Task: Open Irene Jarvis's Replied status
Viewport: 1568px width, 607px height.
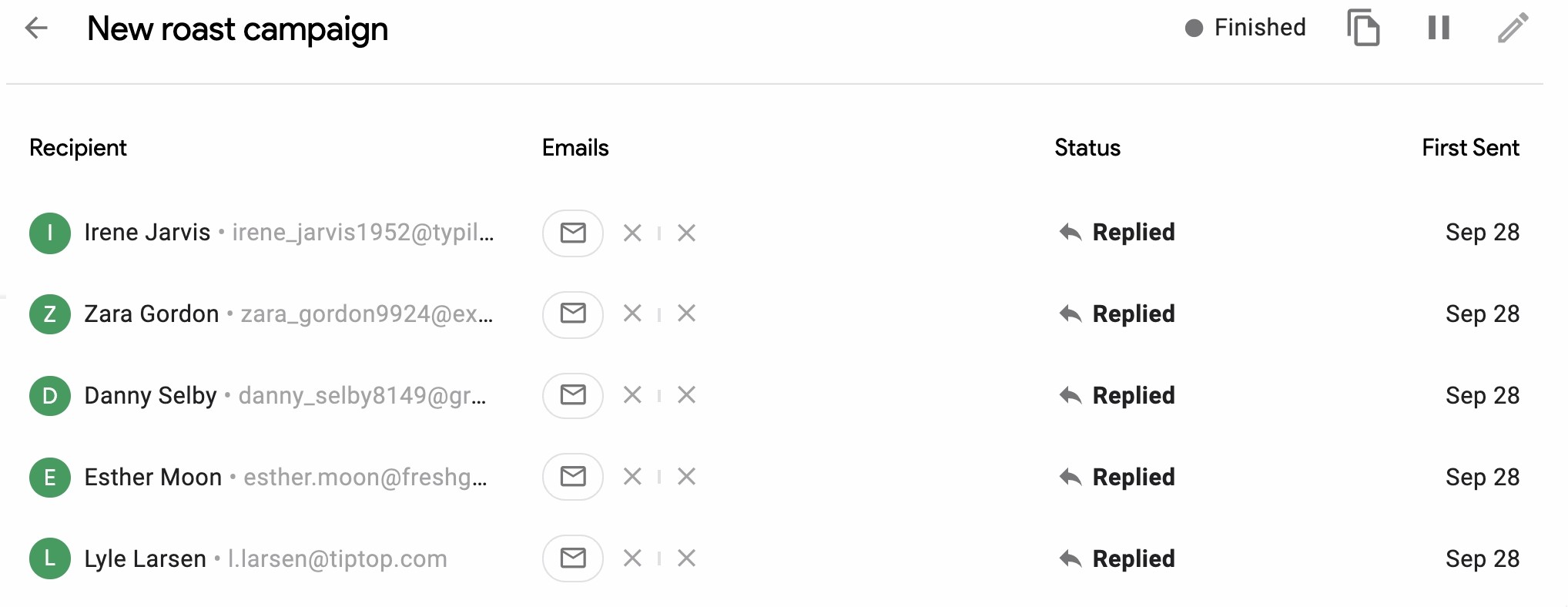Action: [1134, 233]
